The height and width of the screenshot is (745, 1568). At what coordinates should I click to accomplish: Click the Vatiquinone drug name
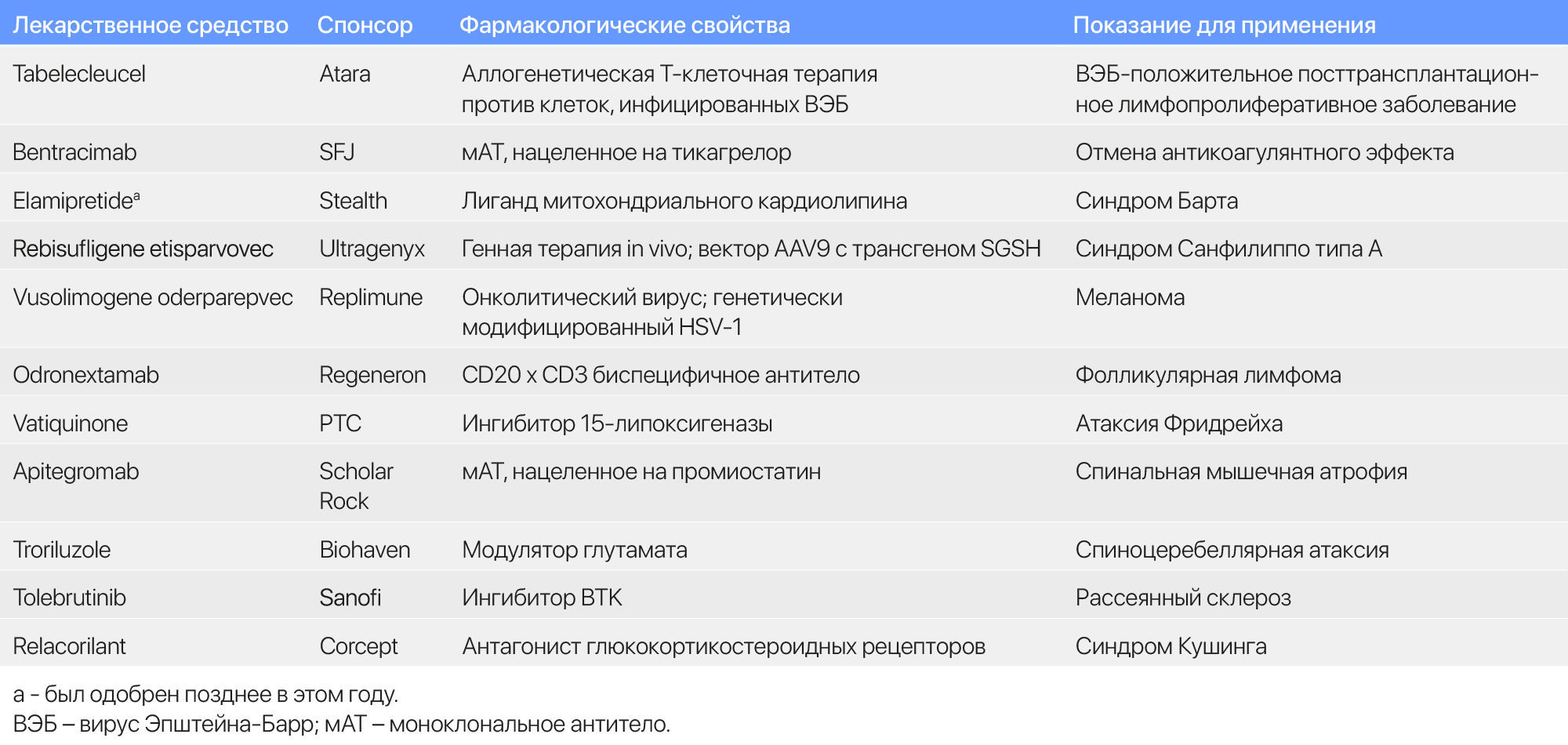coord(70,423)
